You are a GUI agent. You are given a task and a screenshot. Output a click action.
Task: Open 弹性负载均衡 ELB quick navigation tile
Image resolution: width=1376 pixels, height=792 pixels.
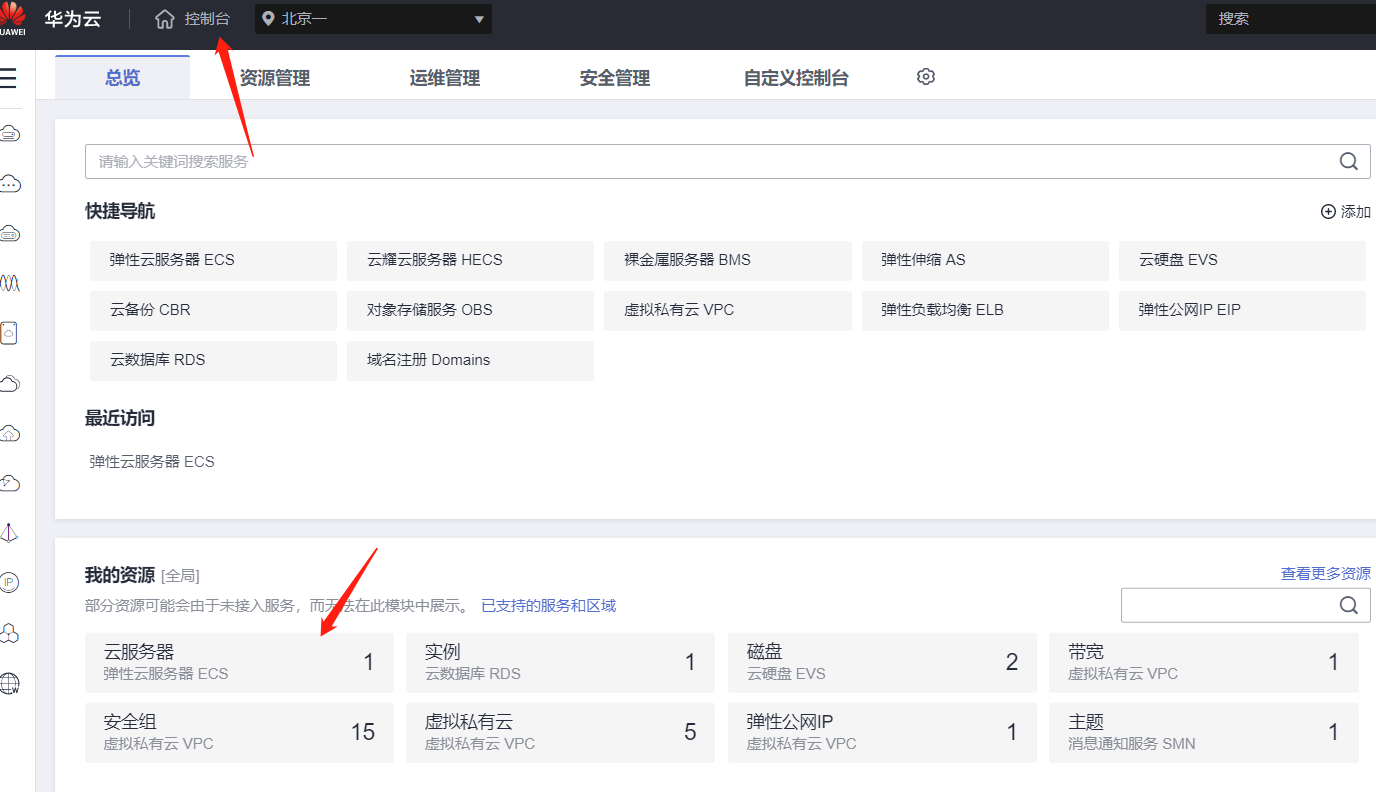click(985, 310)
